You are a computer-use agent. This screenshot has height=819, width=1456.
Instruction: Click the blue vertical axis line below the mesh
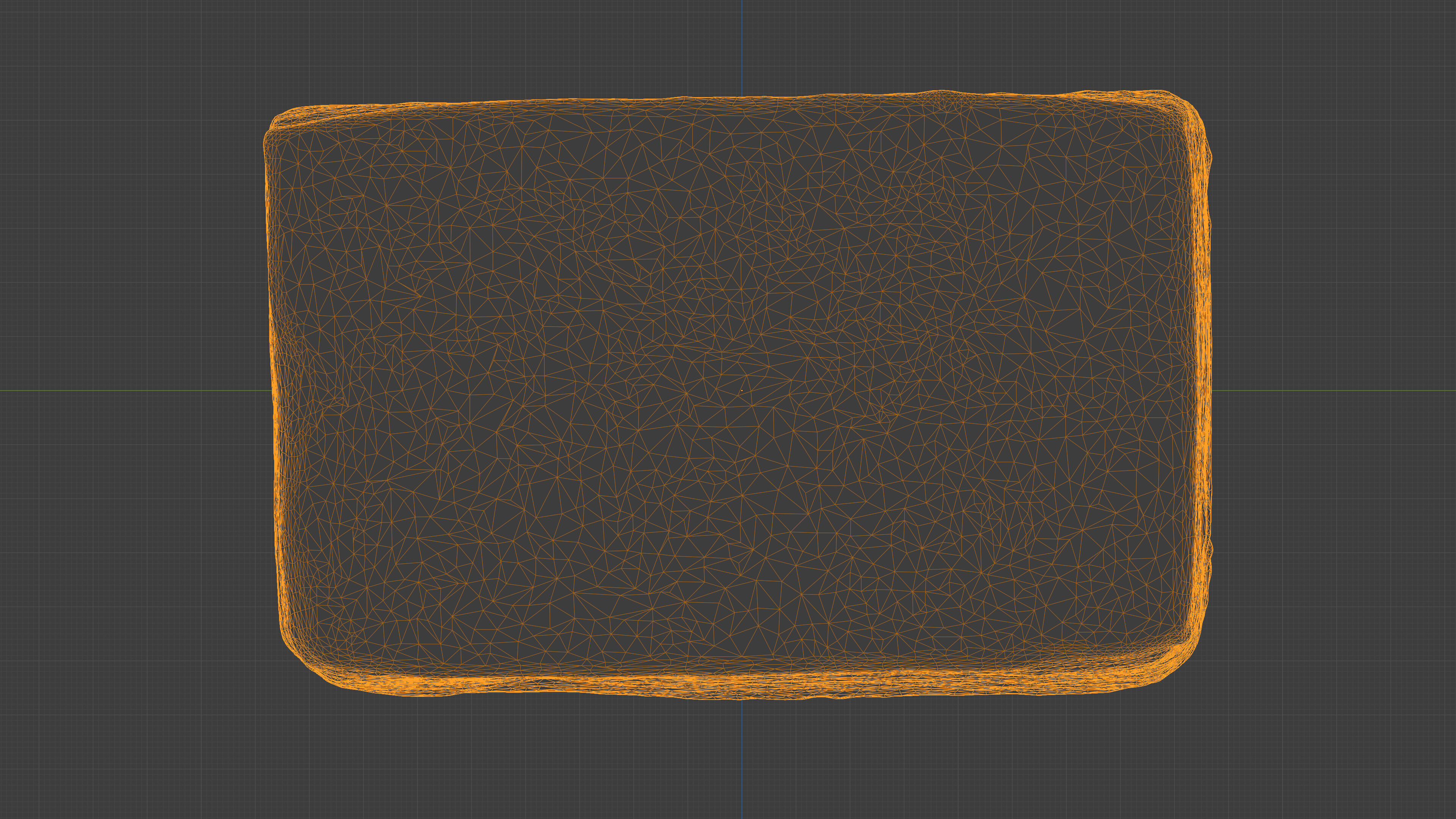coord(742,758)
